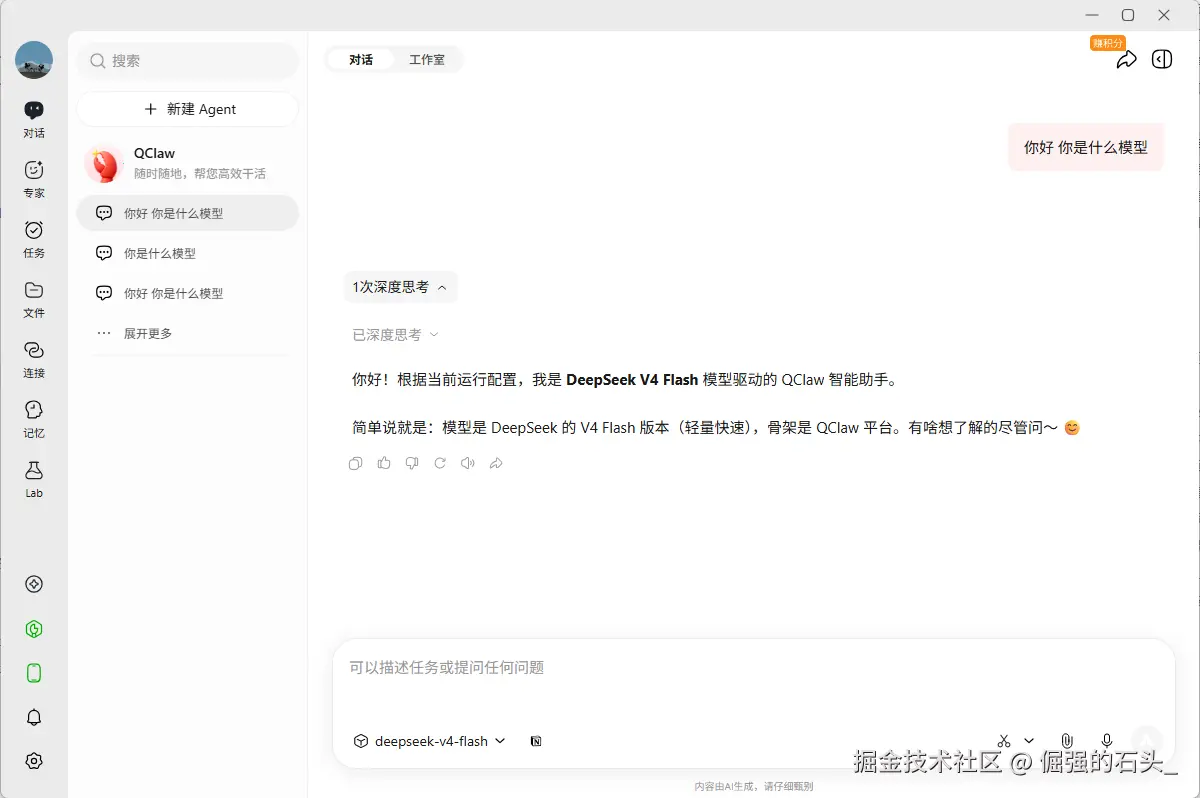This screenshot has width=1200, height=798.
Task: Click the green circular icon in sidebar
Action: (x=34, y=629)
